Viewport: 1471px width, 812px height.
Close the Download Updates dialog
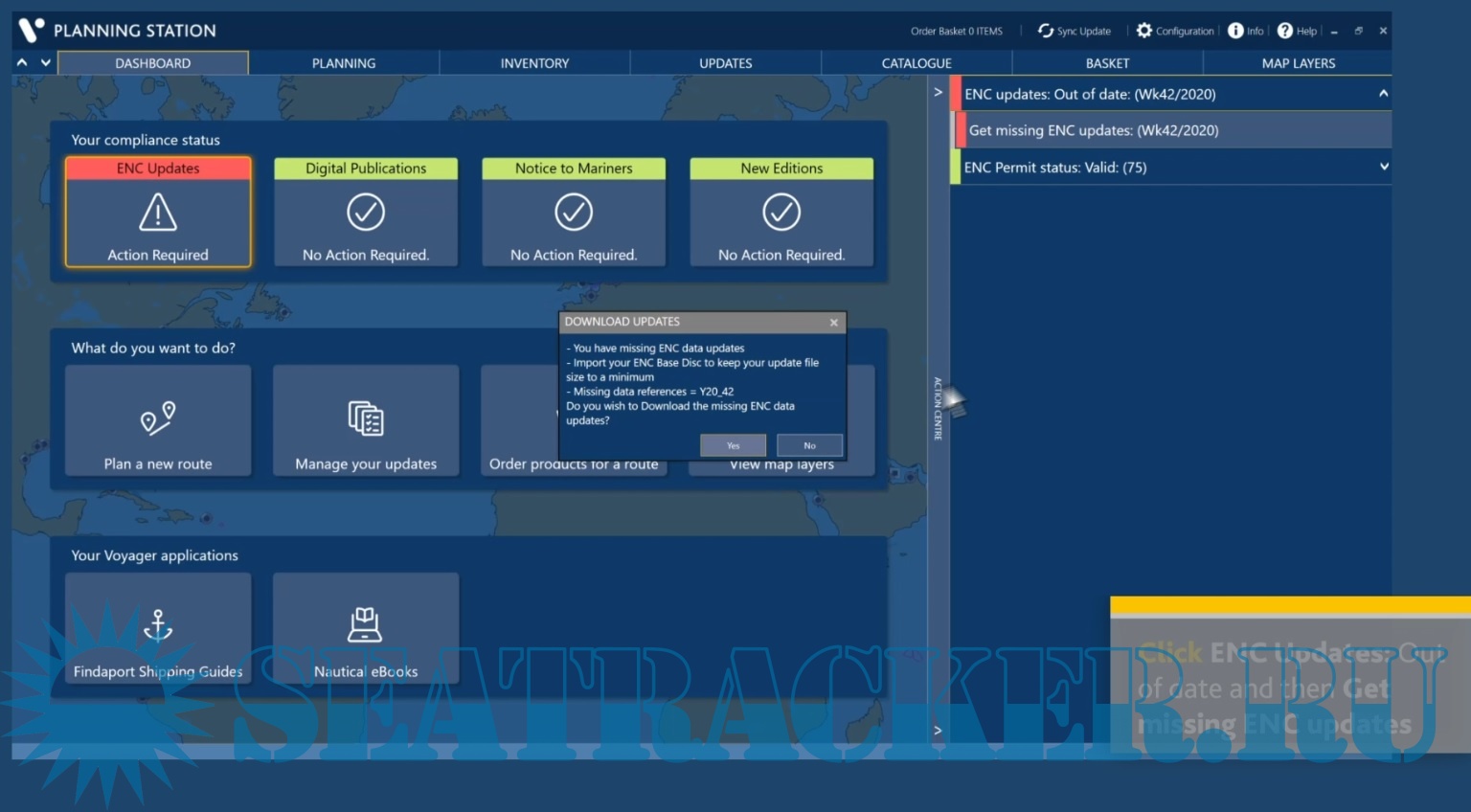tap(834, 323)
